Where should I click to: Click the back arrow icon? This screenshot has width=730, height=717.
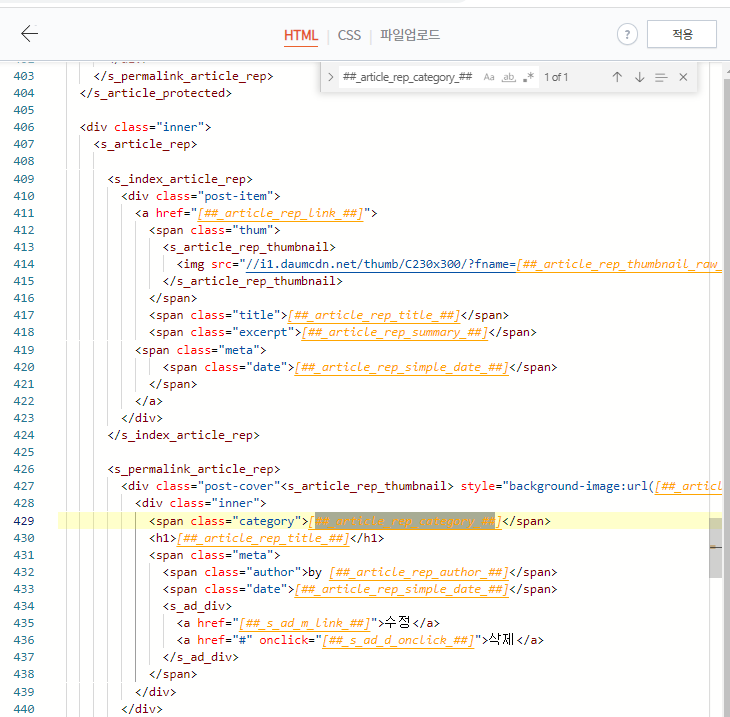tap(29, 34)
